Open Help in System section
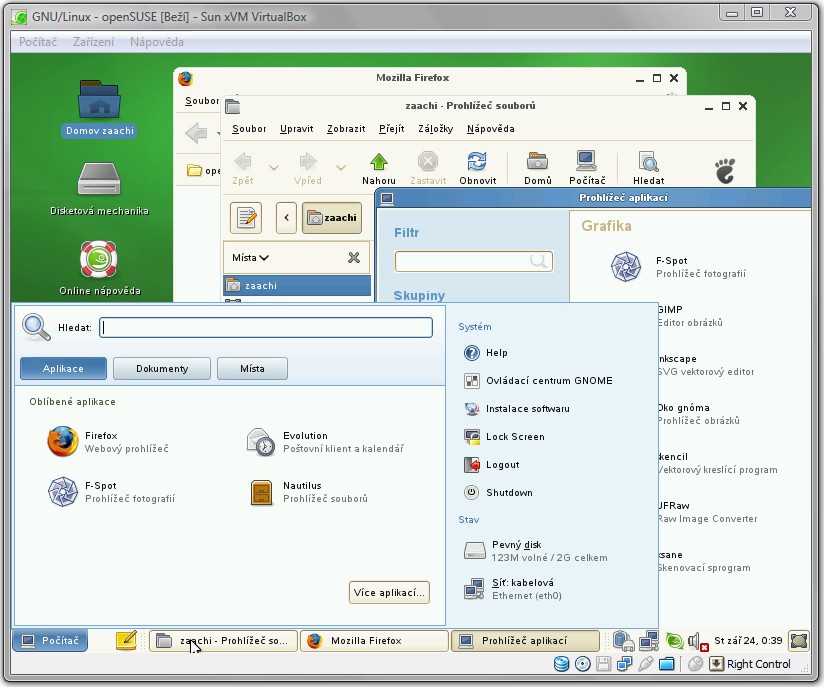This screenshot has height=687, width=824. pyautogui.click(x=486, y=353)
